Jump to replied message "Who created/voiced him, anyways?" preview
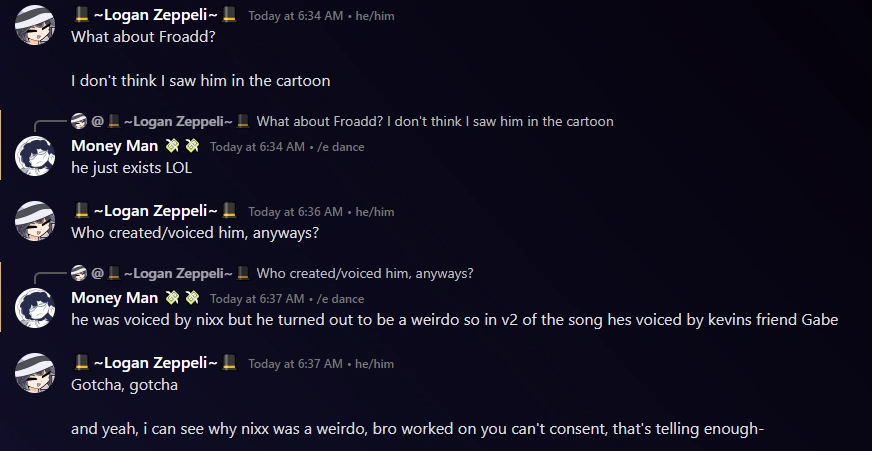 pos(365,274)
